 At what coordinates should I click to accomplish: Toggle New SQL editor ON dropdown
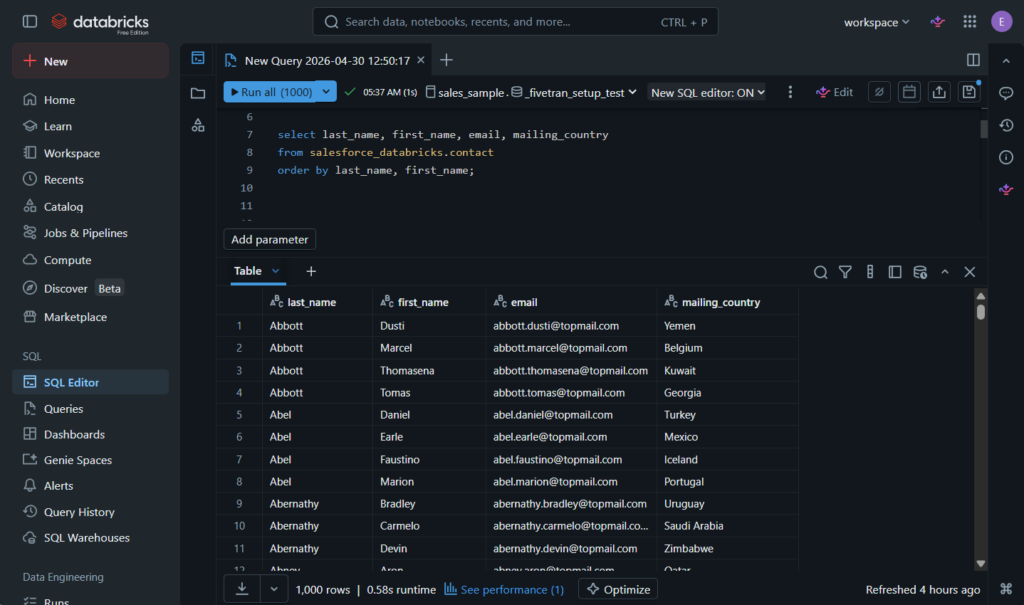coord(707,93)
